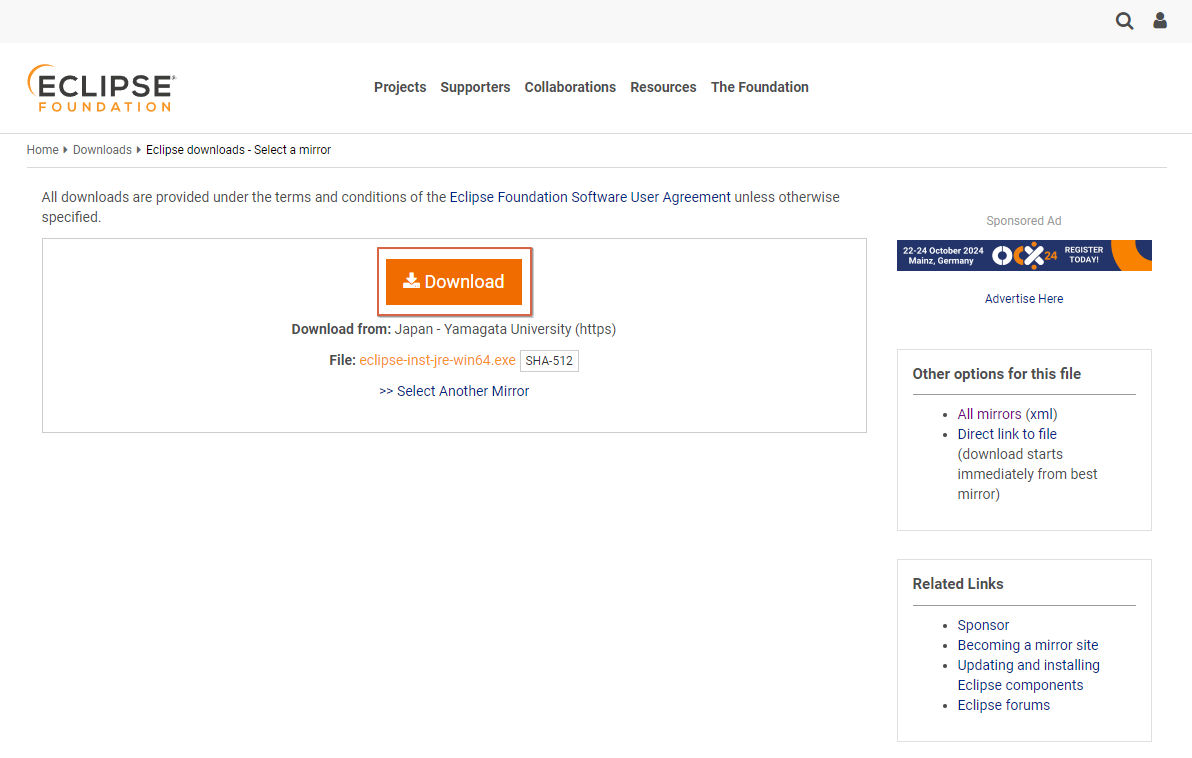
Task: Expand The Foundation menu
Action: (759, 87)
